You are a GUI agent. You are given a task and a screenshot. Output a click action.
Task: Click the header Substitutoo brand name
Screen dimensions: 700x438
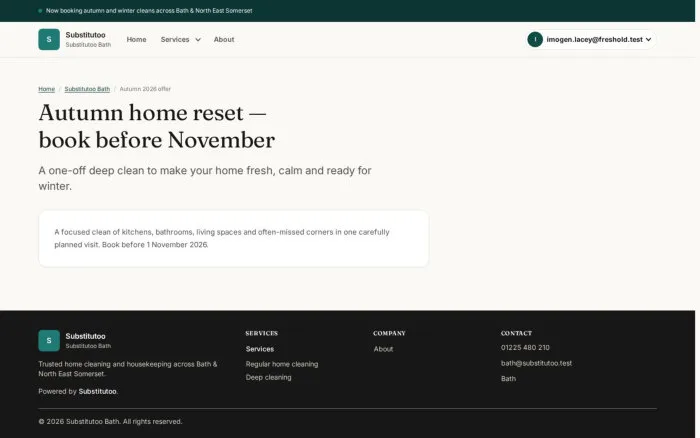click(85, 35)
